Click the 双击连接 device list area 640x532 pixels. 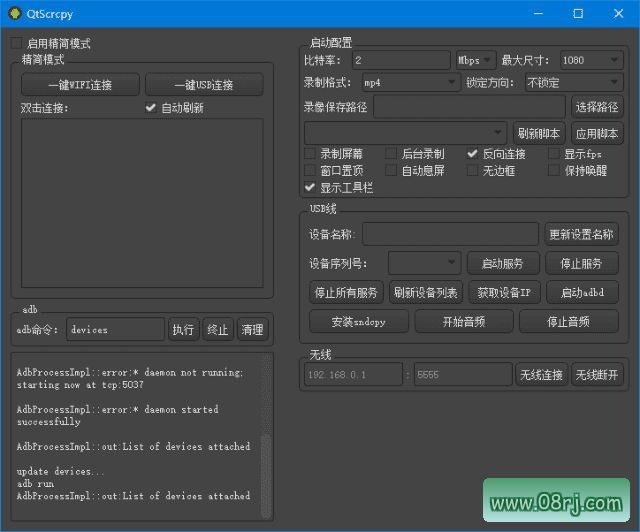[142, 203]
